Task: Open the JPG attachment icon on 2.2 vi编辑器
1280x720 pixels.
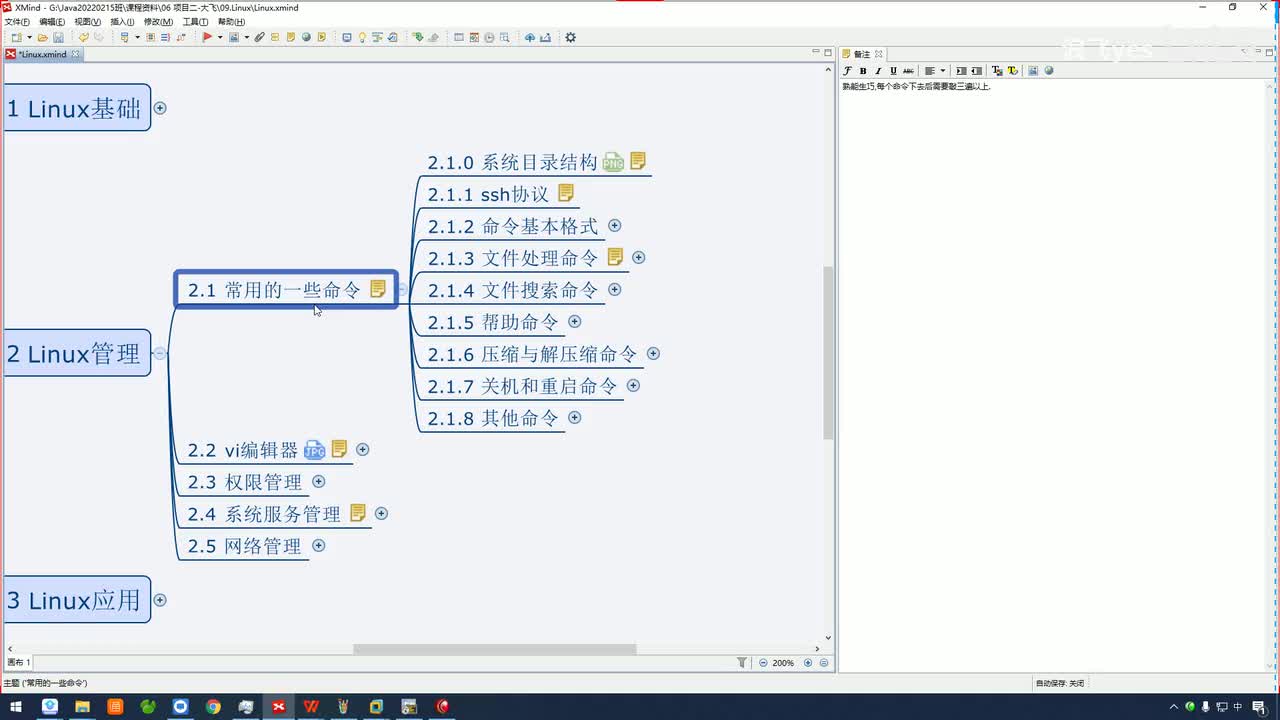Action: tap(315, 450)
